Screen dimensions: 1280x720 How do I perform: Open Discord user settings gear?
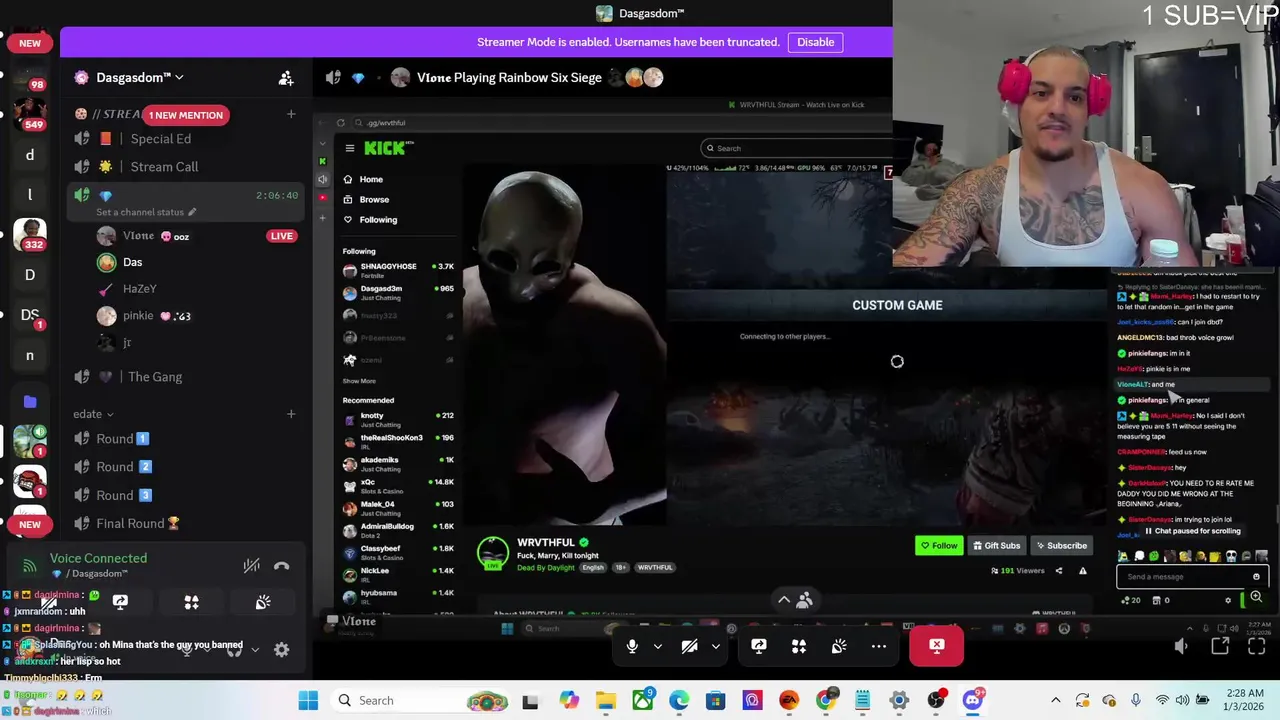tap(282, 650)
